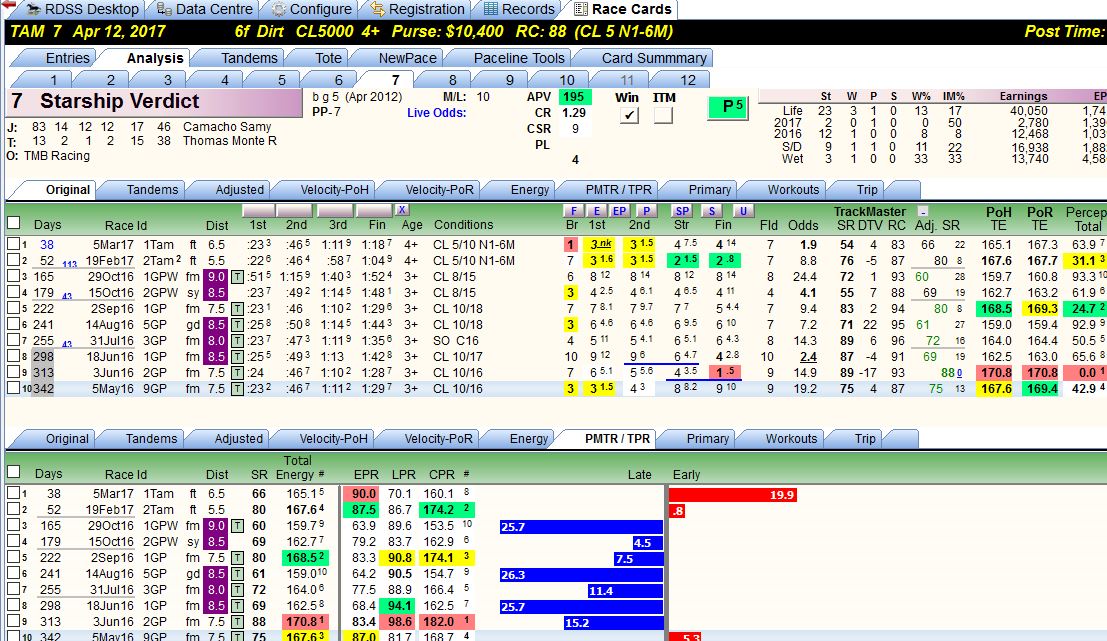Click trainer name Thomas Monte R
This screenshot has height=641, width=1107.
229,140
